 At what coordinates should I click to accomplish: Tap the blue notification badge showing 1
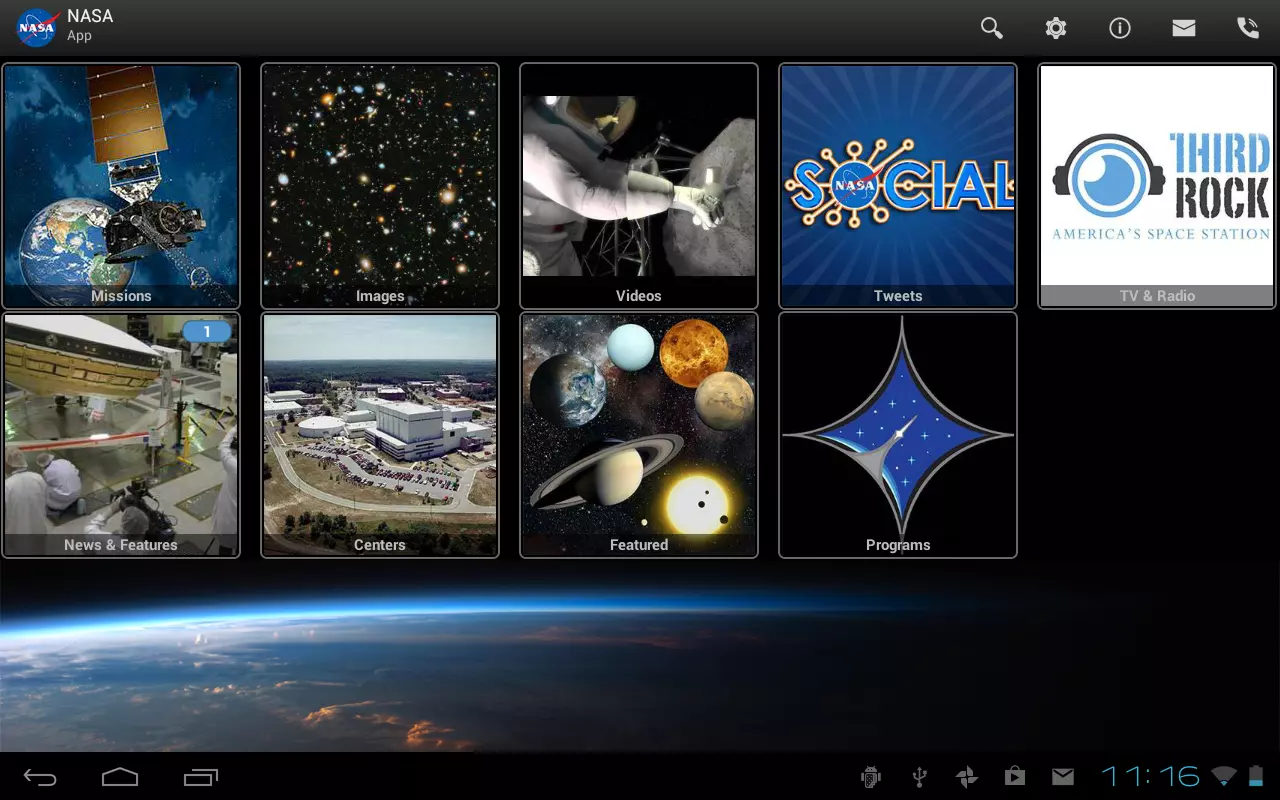point(207,332)
